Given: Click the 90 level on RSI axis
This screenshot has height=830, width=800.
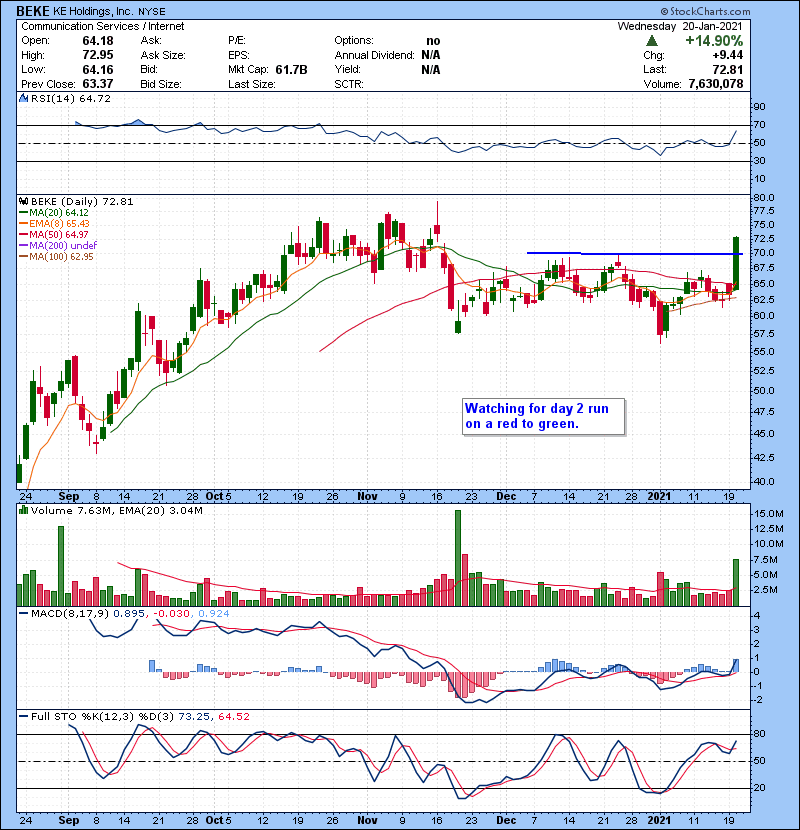Looking at the screenshot, I should [760, 107].
